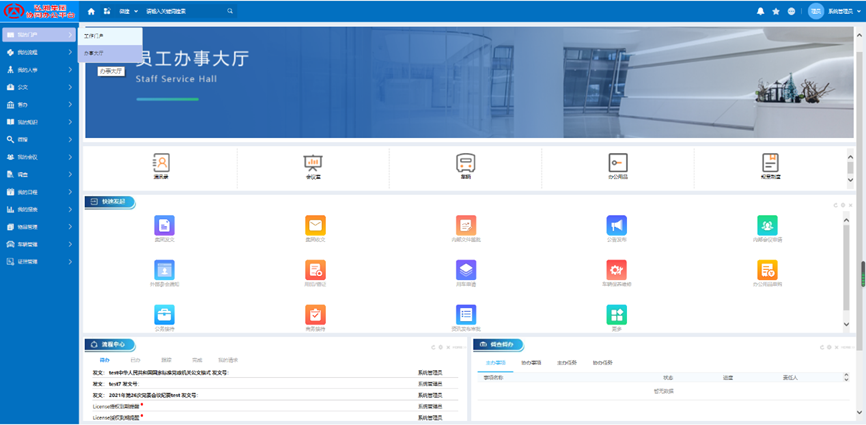Open the apps grid icon beside home
866x425 pixels.
(107, 11)
